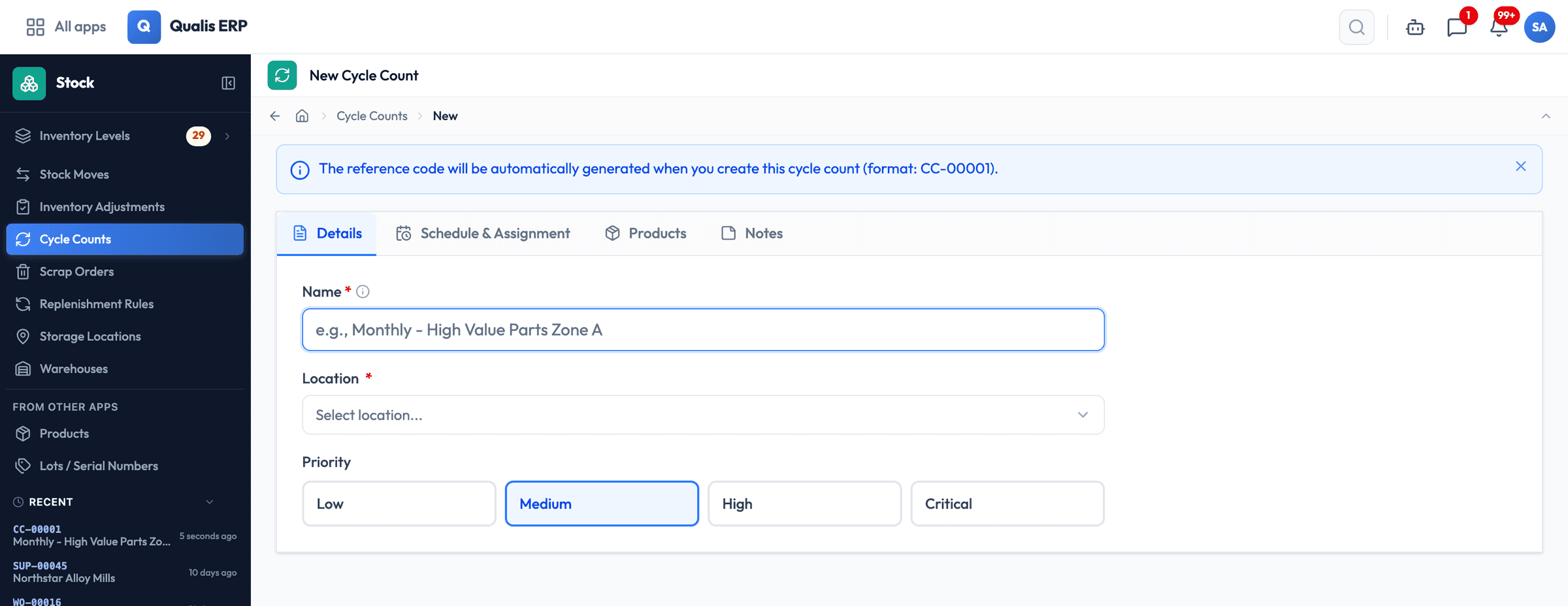Image resolution: width=1568 pixels, height=606 pixels.
Task: Open Replenishment Rules in sidebar
Action: point(124,304)
